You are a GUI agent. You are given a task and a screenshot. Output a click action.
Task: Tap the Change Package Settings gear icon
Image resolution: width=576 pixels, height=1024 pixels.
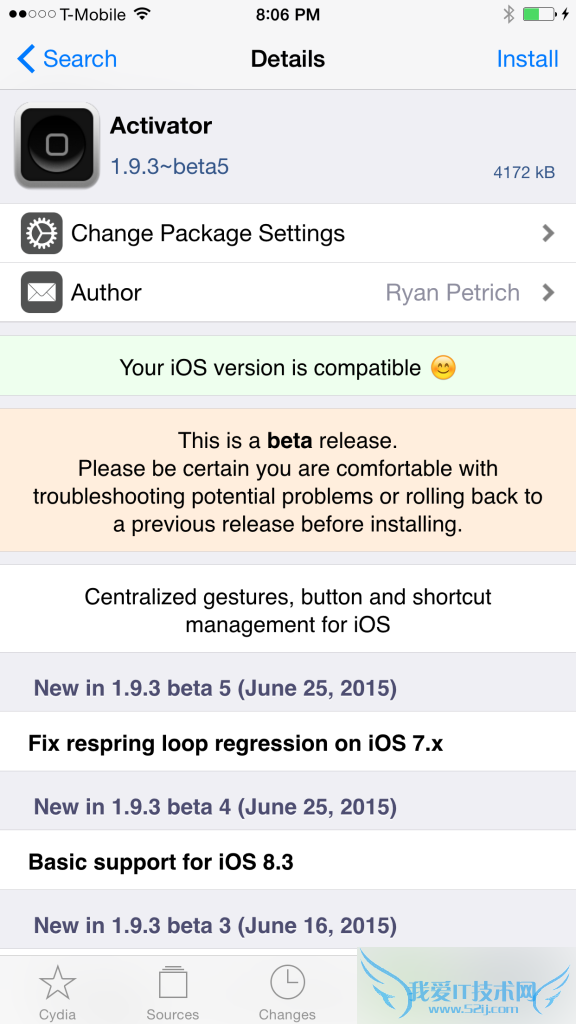click(x=40, y=232)
